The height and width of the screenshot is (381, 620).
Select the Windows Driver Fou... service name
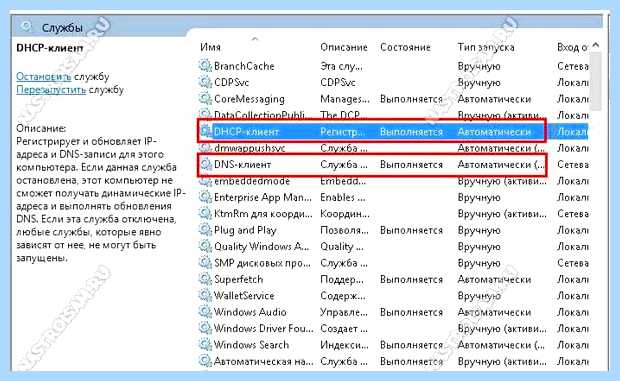pyautogui.click(x=263, y=328)
